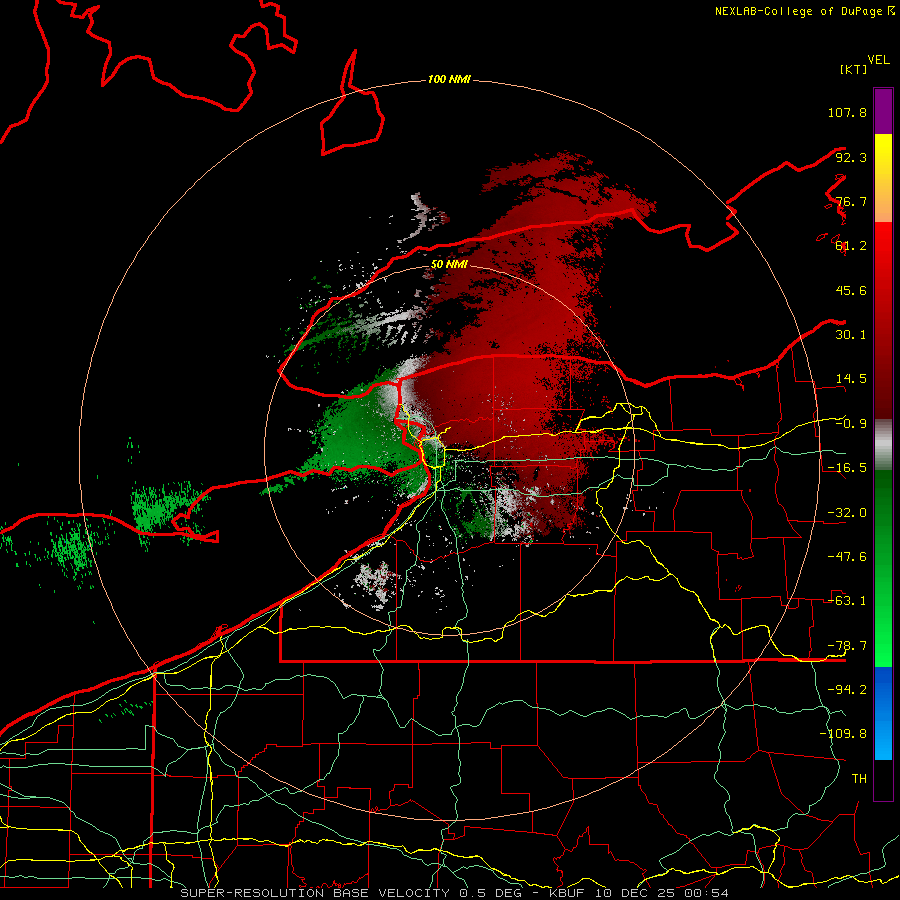Image resolution: width=900 pixels, height=900 pixels.
Task: Click the 107.8 velocity scale value
Action: (x=847, y=112)
